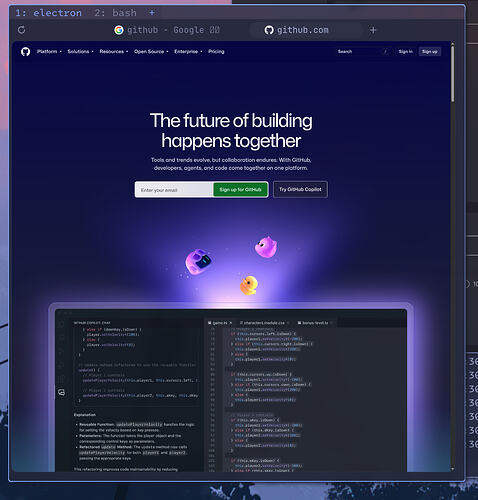
Task: Click the Copilot chat icon in editor sidebar
Action: pyautogui.click(x=61, y=392)
